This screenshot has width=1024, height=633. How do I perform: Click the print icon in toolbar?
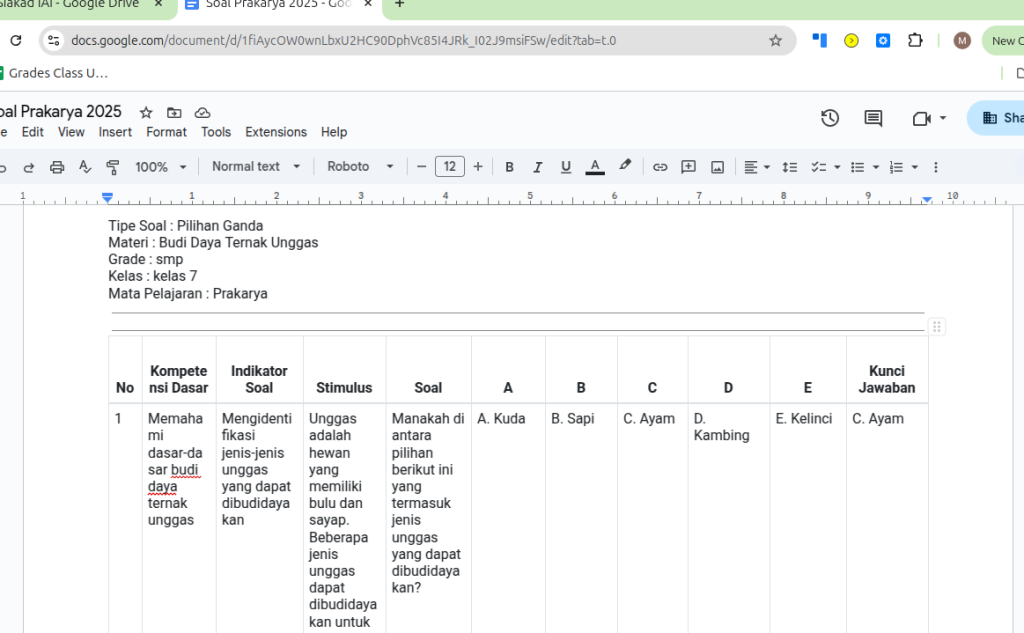[57, 167]
